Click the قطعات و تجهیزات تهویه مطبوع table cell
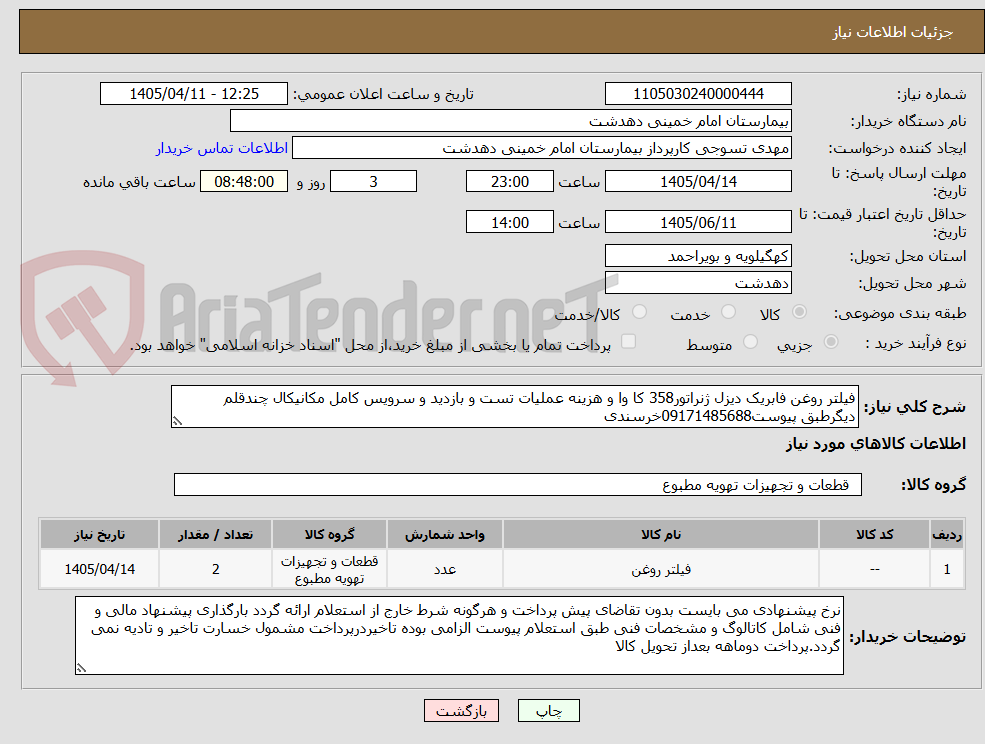 [329, 569]
